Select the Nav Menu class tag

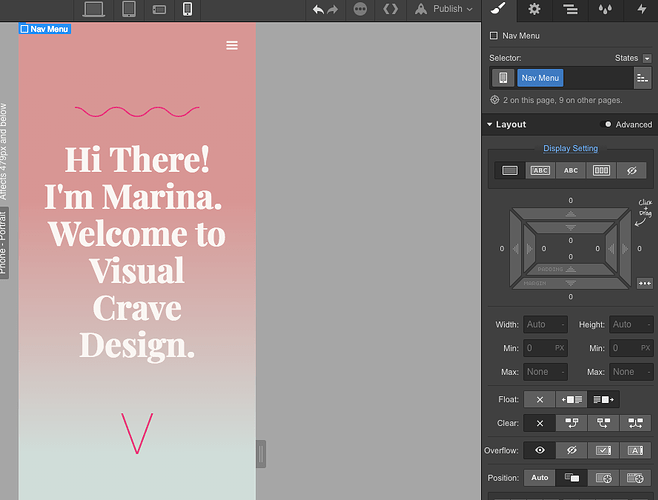coord(540,78)
